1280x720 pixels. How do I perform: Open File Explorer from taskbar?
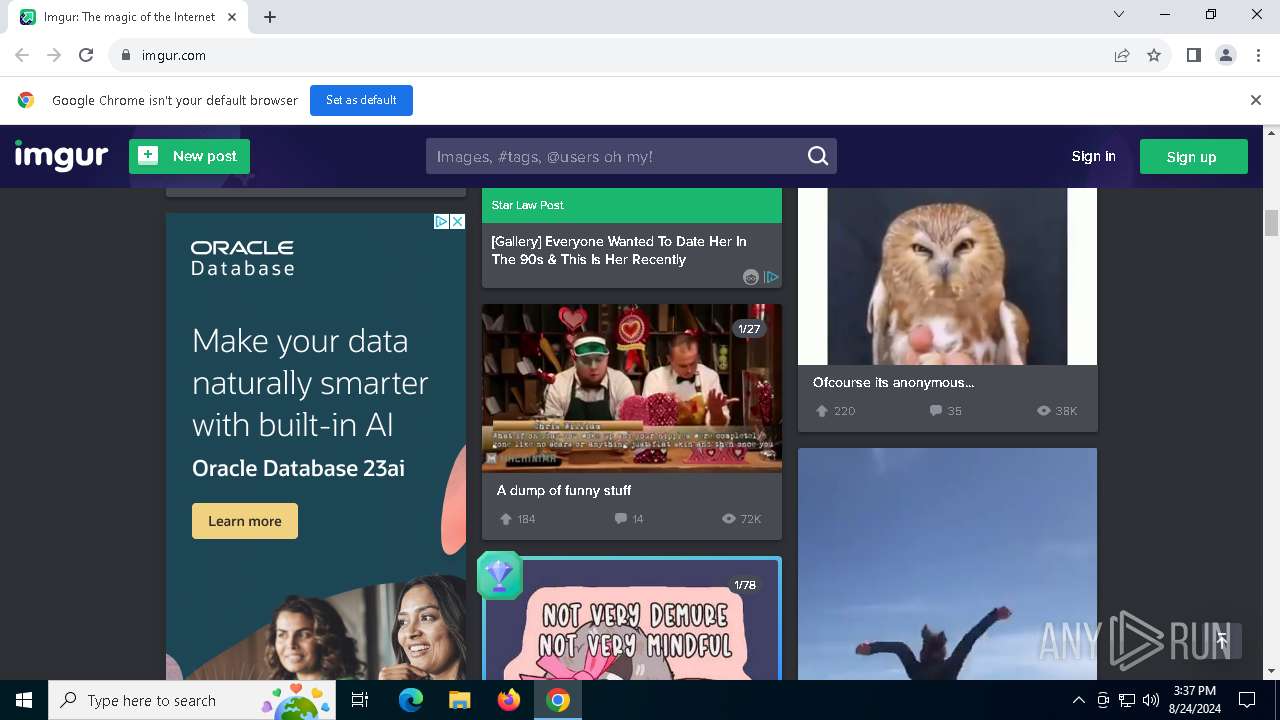(x=459, y=700)
